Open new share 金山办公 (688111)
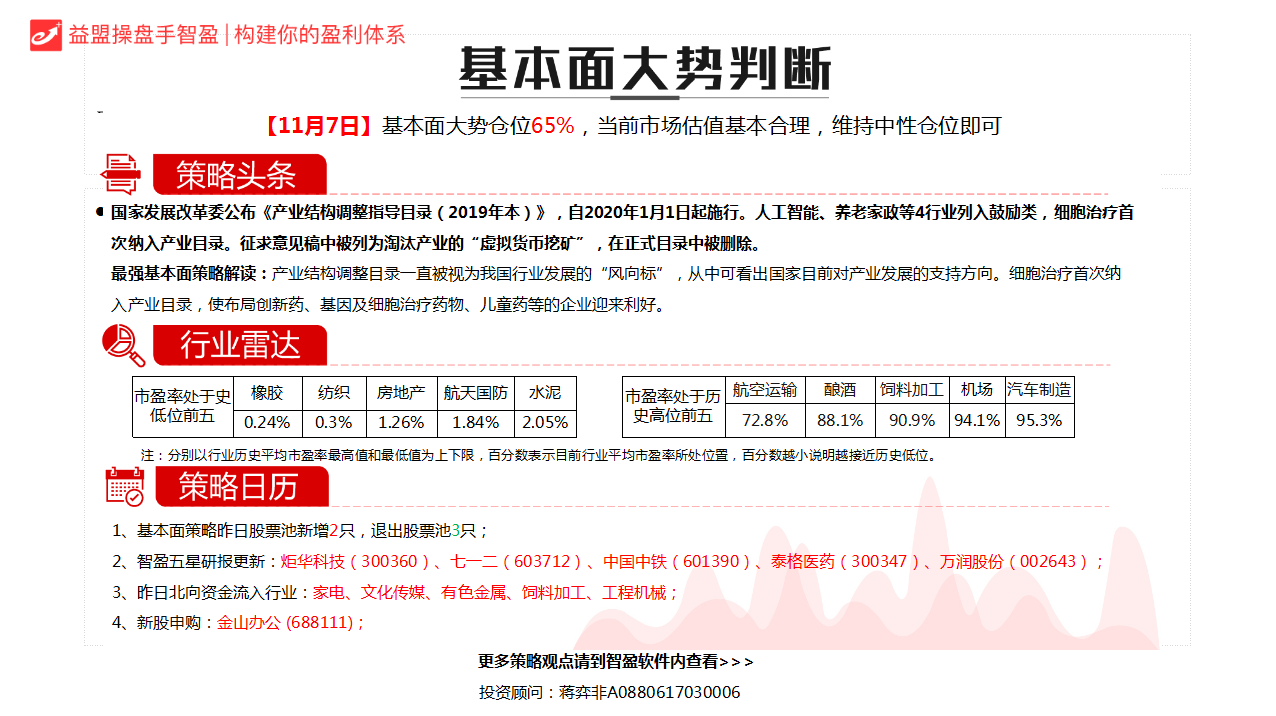The image size is (1276, 716). [286, 622]
